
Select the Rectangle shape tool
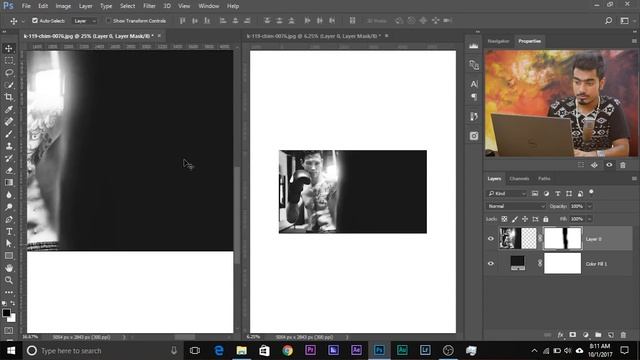[9, 256]
